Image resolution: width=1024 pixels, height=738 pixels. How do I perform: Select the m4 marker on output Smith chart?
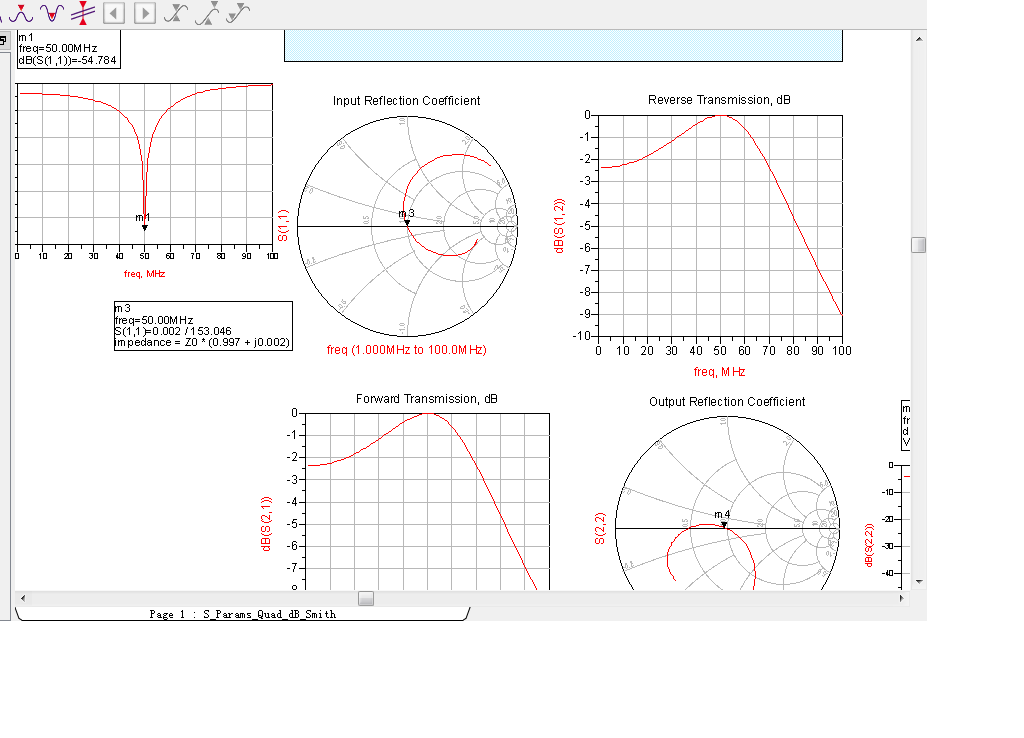[x=724, y=524]
